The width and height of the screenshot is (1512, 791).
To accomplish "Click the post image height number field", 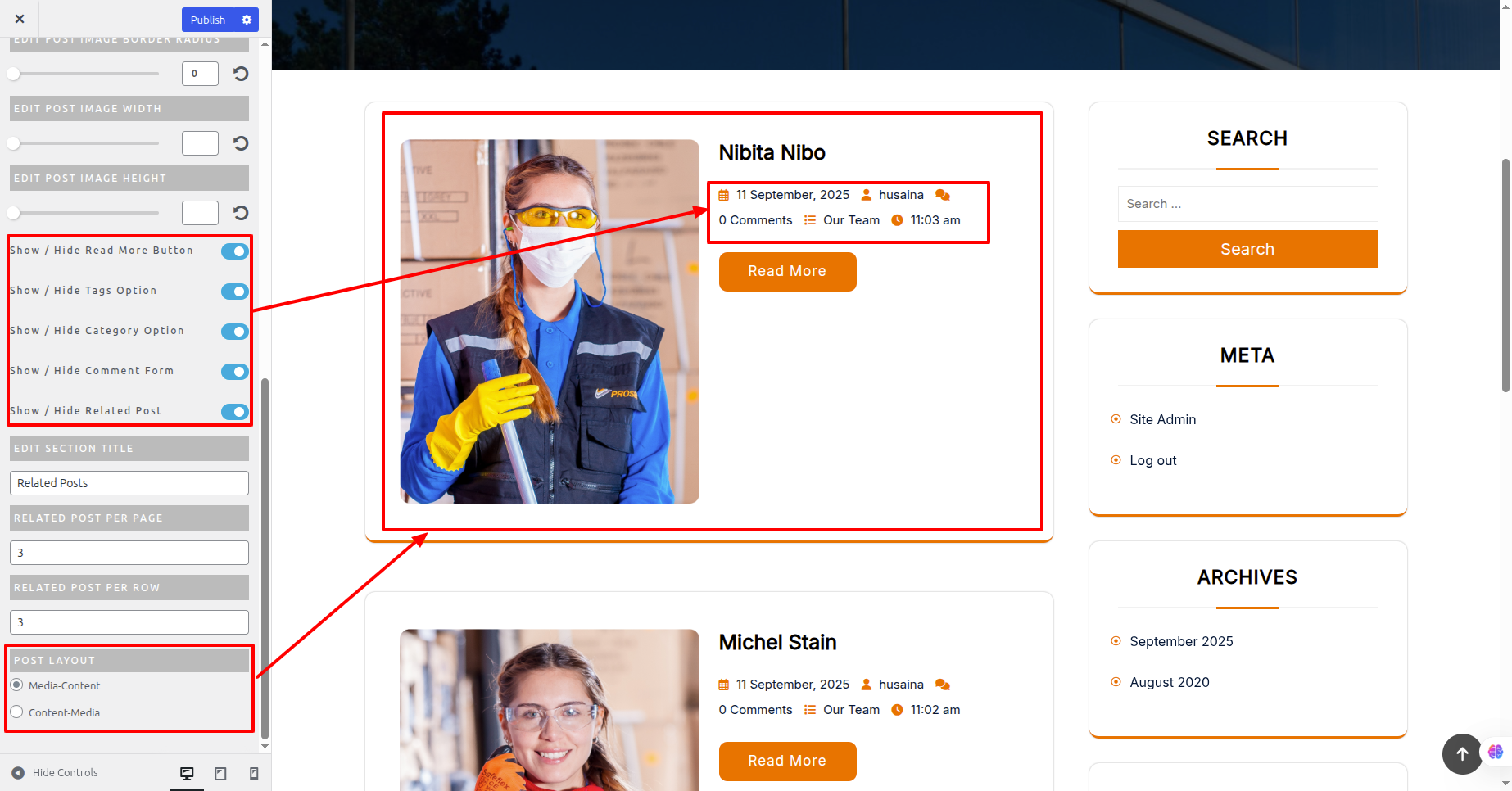I will (200, 213).
